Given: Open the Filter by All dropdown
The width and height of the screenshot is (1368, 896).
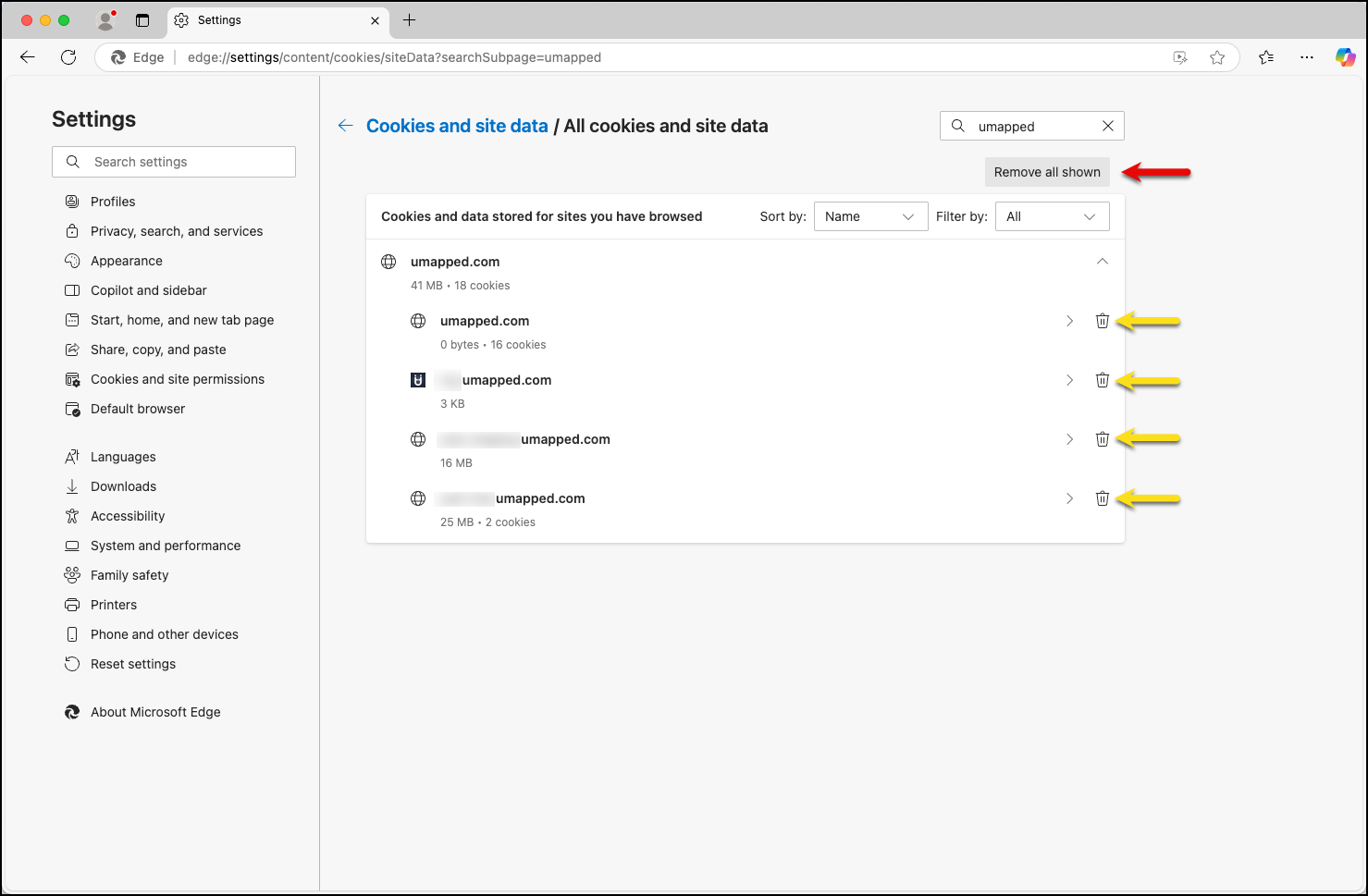Looking at the screenshot, I should (x=1052, y=216).
